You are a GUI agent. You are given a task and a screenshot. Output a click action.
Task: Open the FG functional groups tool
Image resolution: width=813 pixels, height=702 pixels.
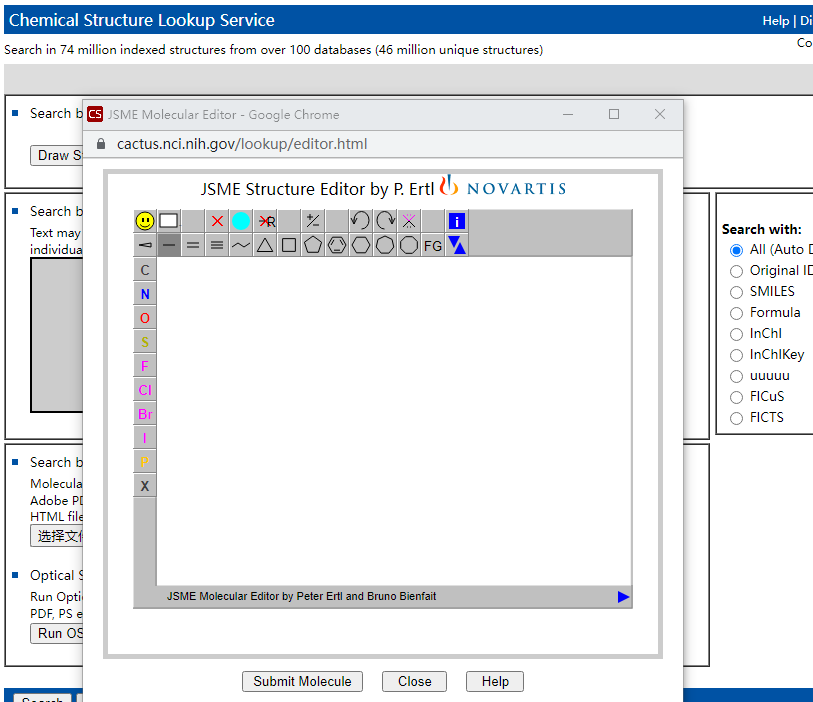[432, 245]
